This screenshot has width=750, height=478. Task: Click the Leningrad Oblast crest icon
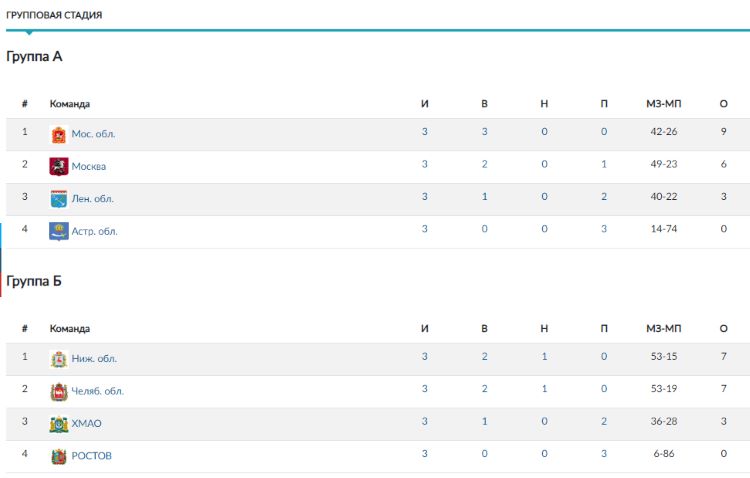pyautogui.click(x=58, y=199)
